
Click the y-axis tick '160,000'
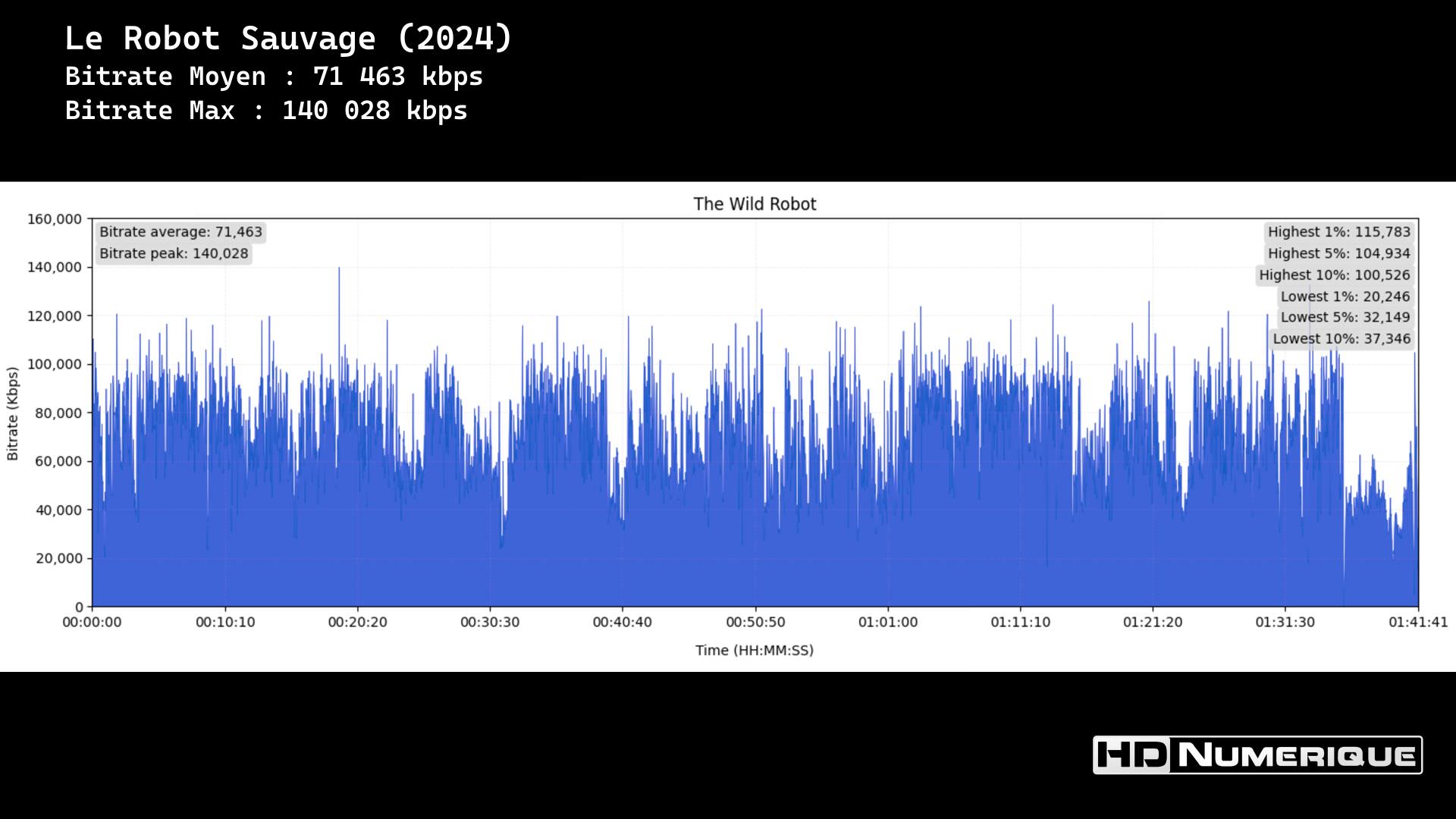coord(55,219)
